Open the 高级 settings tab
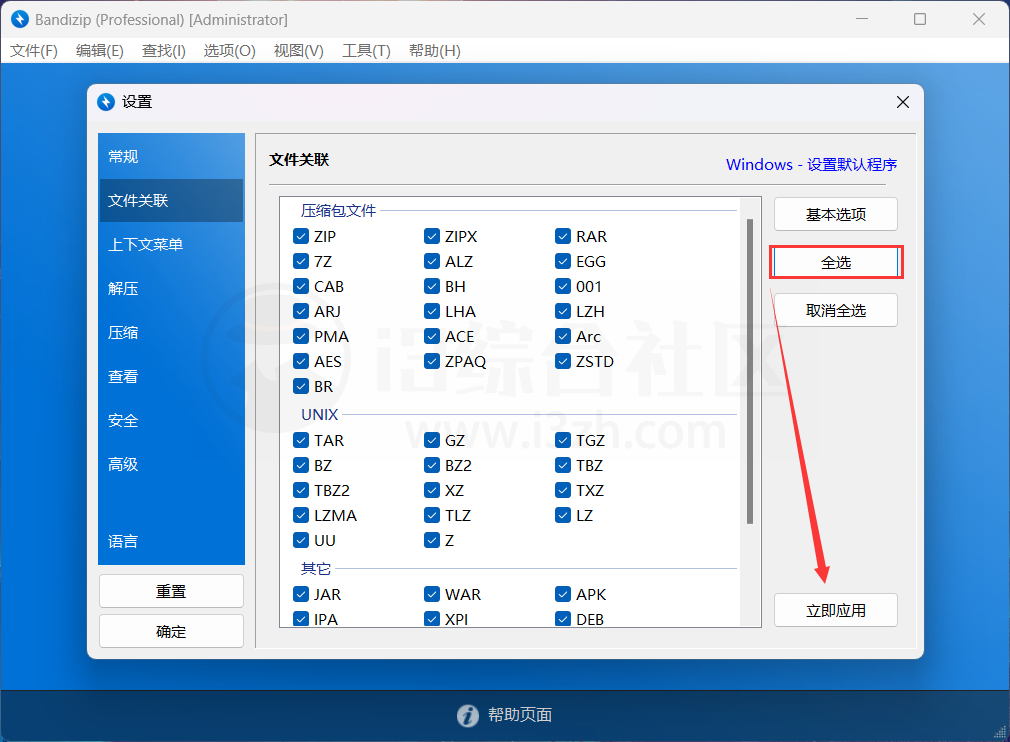The image size is (1010, 742). point(171,464)
